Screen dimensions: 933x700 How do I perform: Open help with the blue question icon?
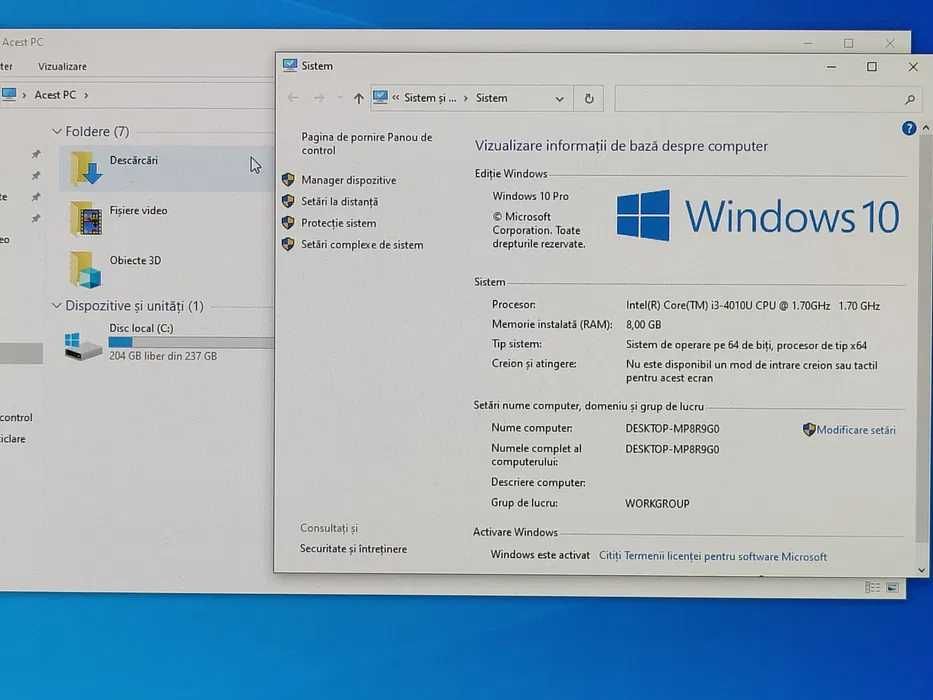coord(909,128)
